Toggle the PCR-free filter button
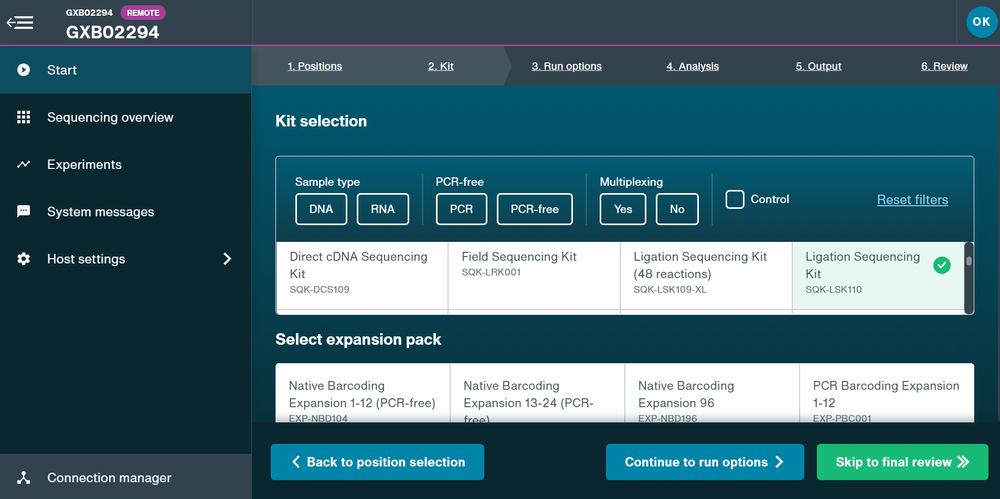This screenshot has height=499, width=1000. click(534, 209)
